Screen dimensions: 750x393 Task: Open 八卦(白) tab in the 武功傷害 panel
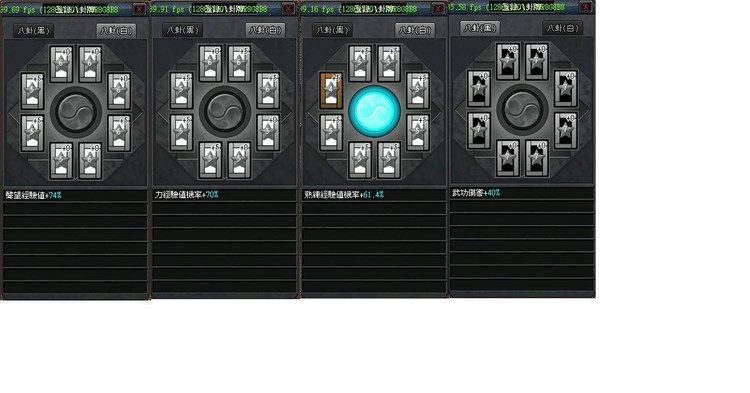tap(562, 28)
